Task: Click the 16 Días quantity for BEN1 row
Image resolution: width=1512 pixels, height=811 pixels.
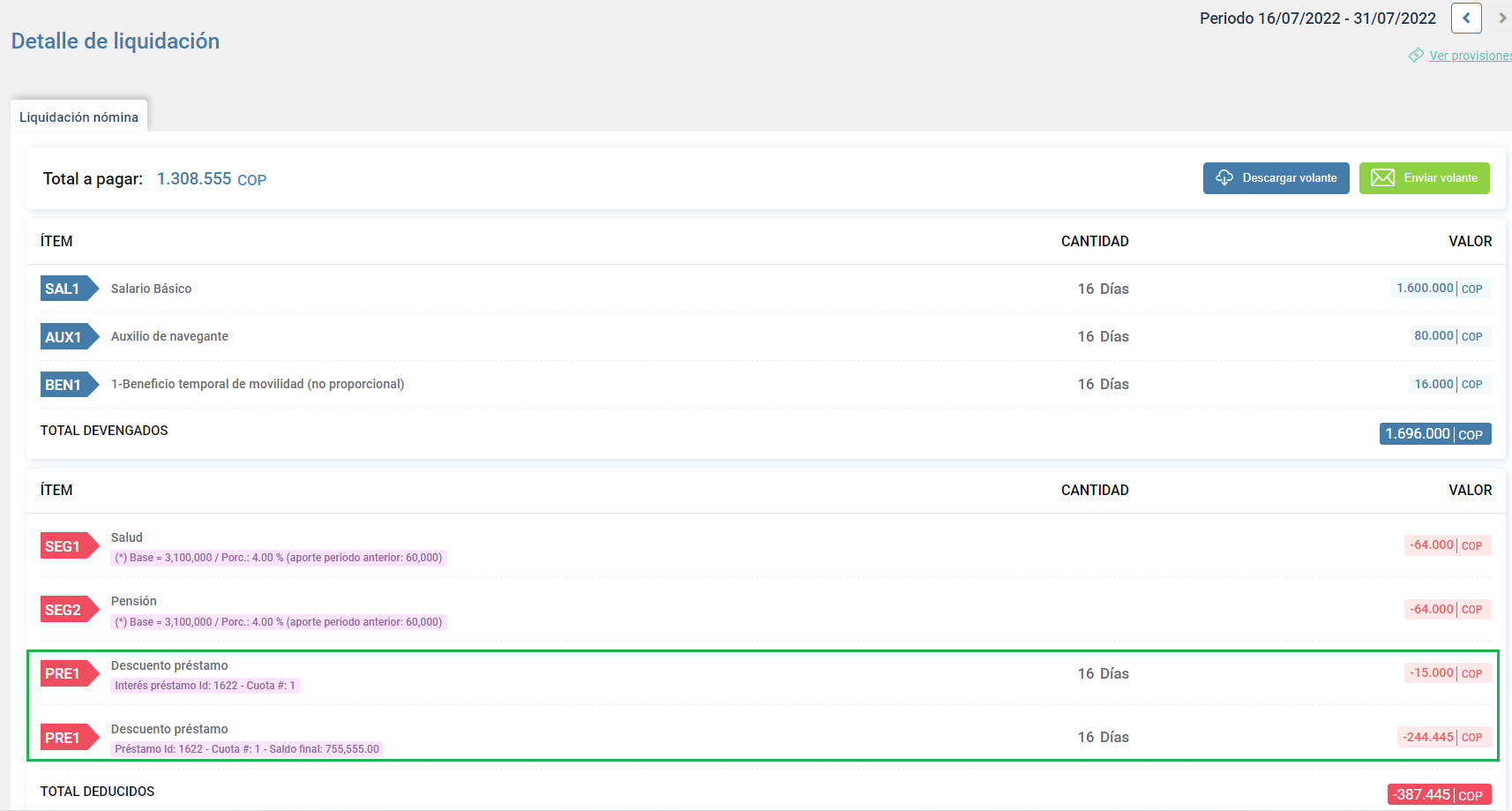Action: tap(1103, 384)
